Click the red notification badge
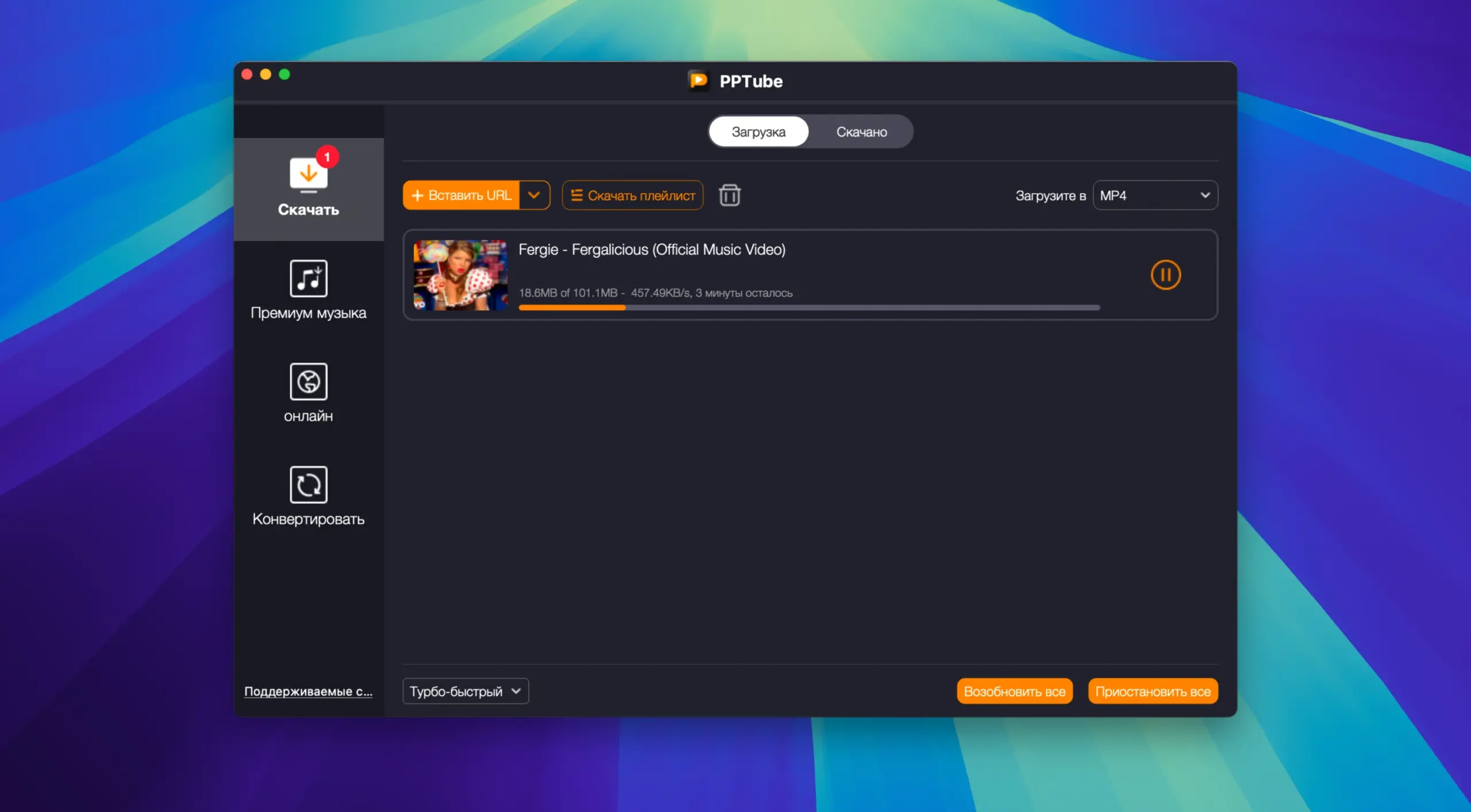This screenshot has width=1471, height=812. click(327, 157)
